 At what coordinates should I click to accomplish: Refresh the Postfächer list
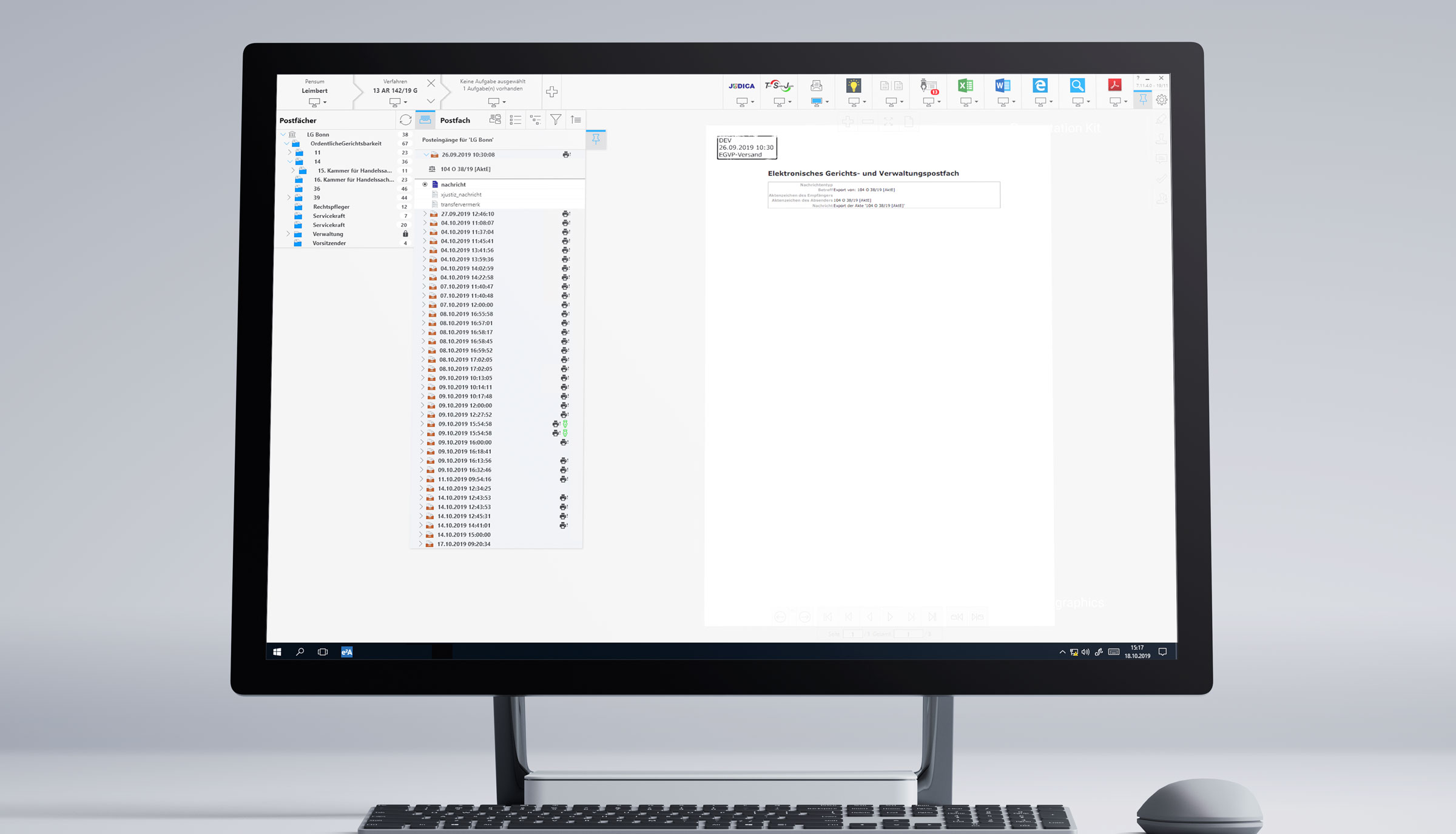pos(405,120)
